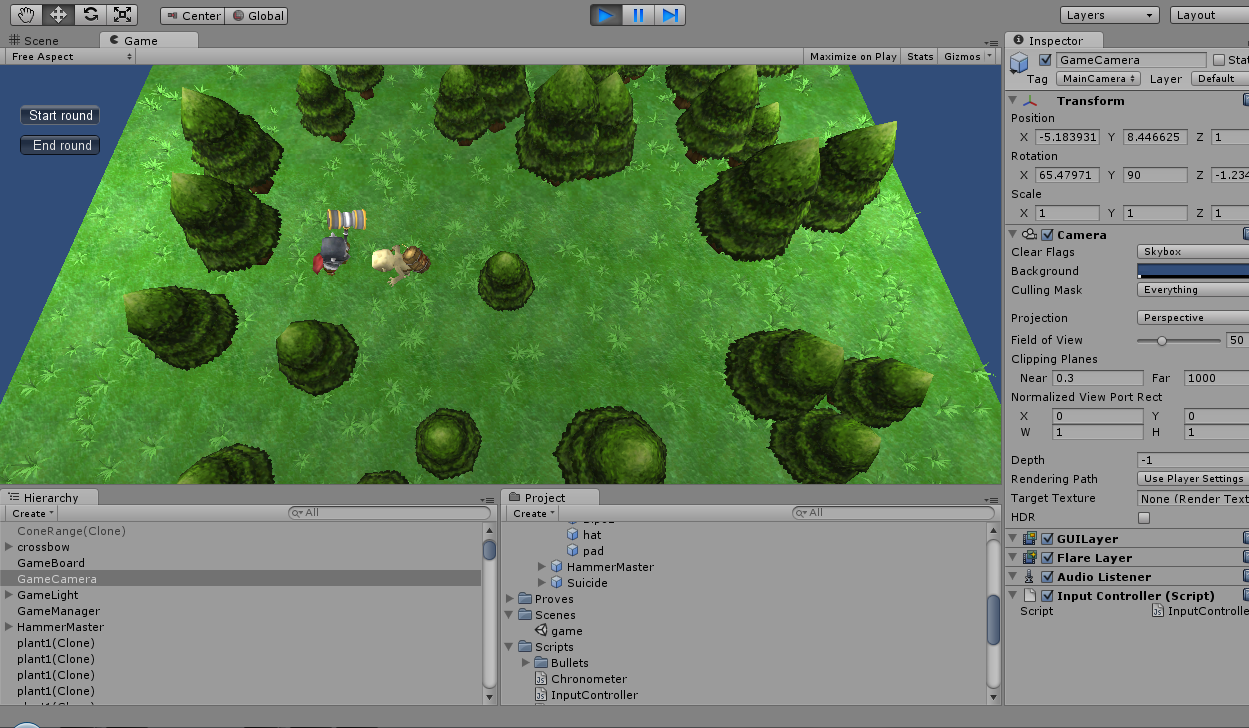This screenshot has width=1249, height=728.
Task: Toggle the Stats overlay in Game view
Action: 920,57
